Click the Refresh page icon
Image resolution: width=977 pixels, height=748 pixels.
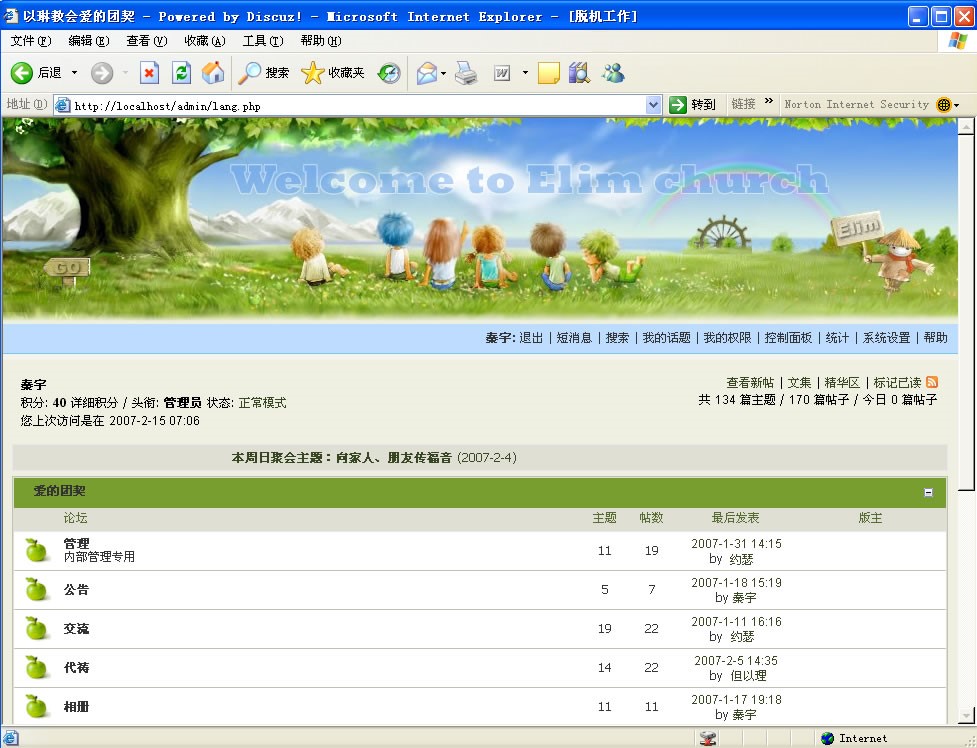click(x=181, y=73)
